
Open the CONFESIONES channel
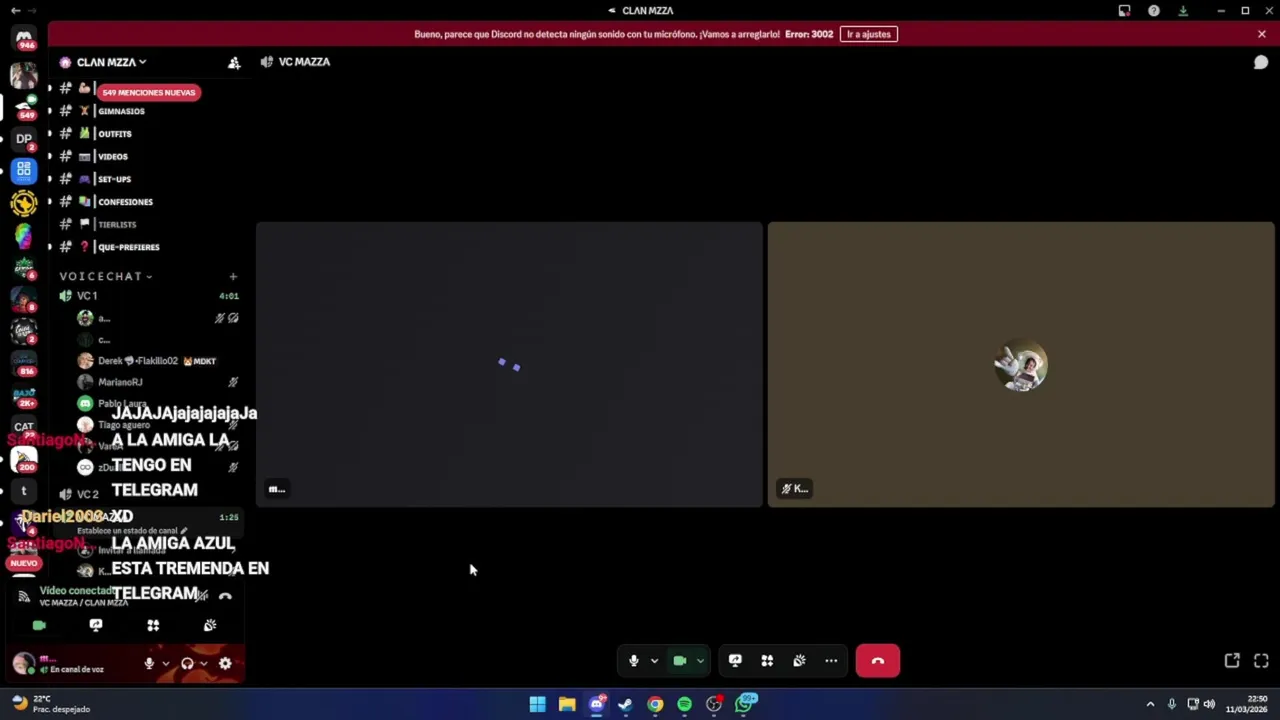[x=125, y=202]
